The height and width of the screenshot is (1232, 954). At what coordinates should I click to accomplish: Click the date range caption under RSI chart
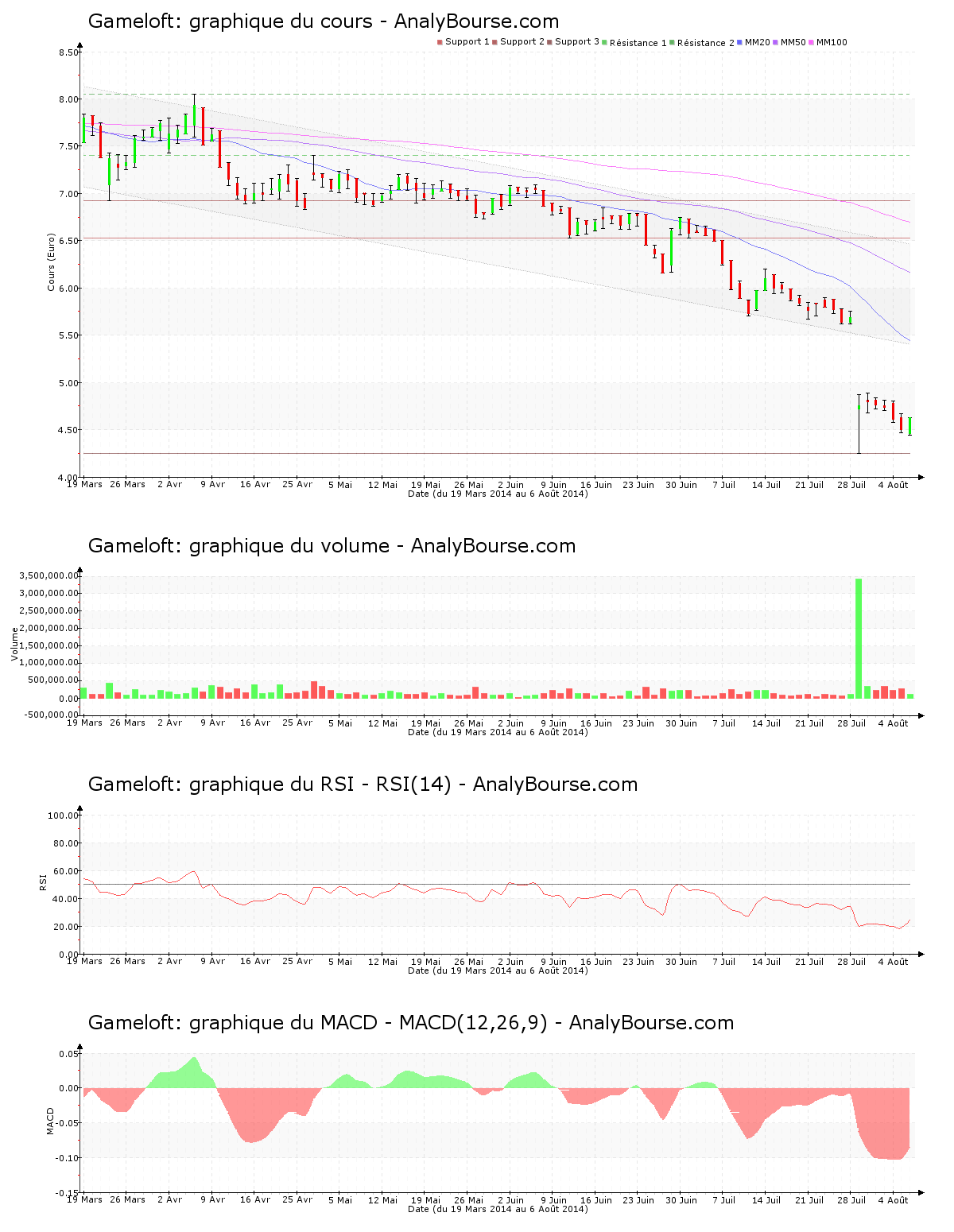coord(498,970)
